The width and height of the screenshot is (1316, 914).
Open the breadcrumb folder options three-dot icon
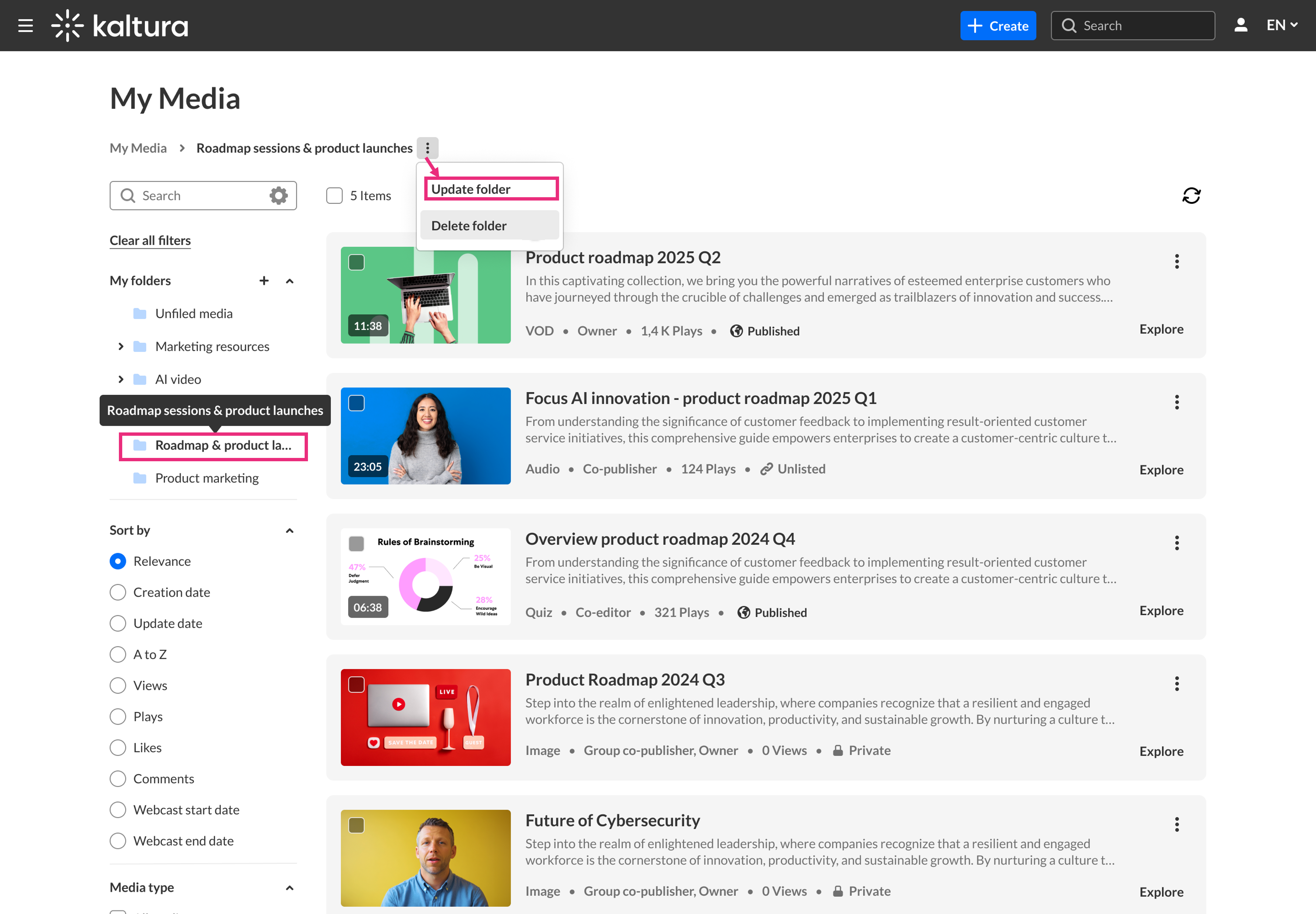427,148
